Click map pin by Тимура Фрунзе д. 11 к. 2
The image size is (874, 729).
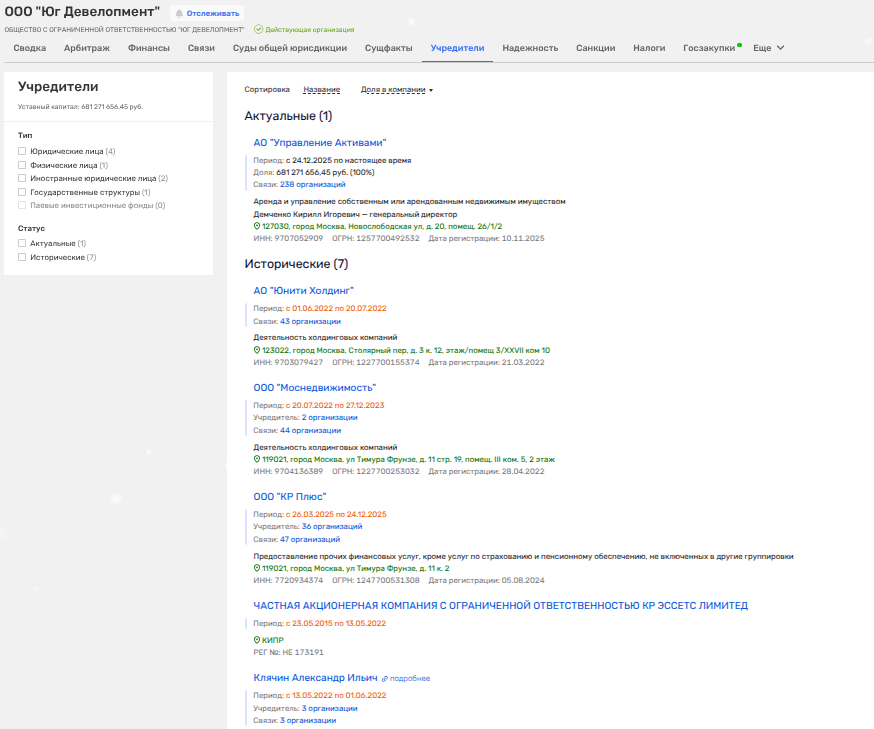(x=257, y=568)
